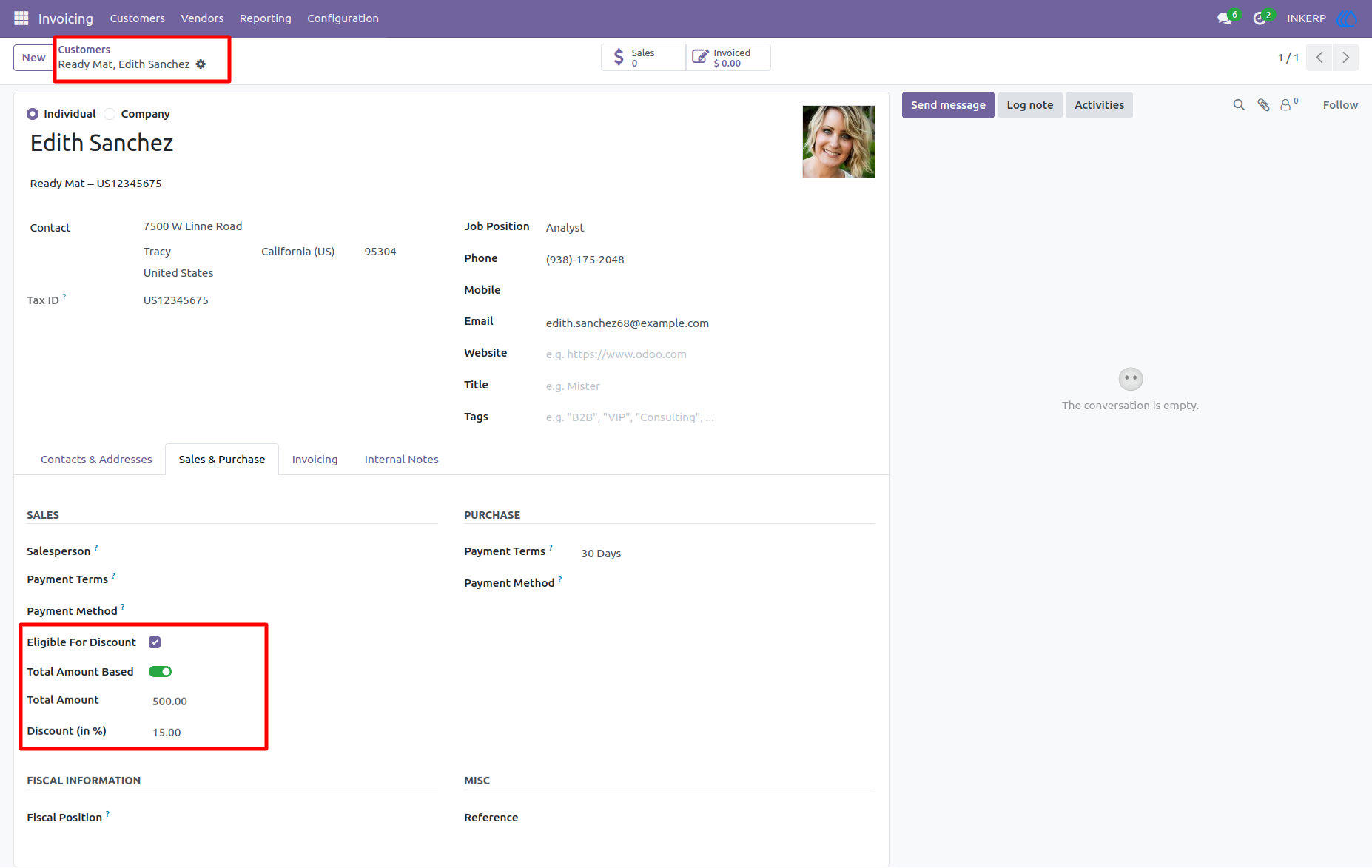Search chatter messages with magnifier icon

point(1239,105)
